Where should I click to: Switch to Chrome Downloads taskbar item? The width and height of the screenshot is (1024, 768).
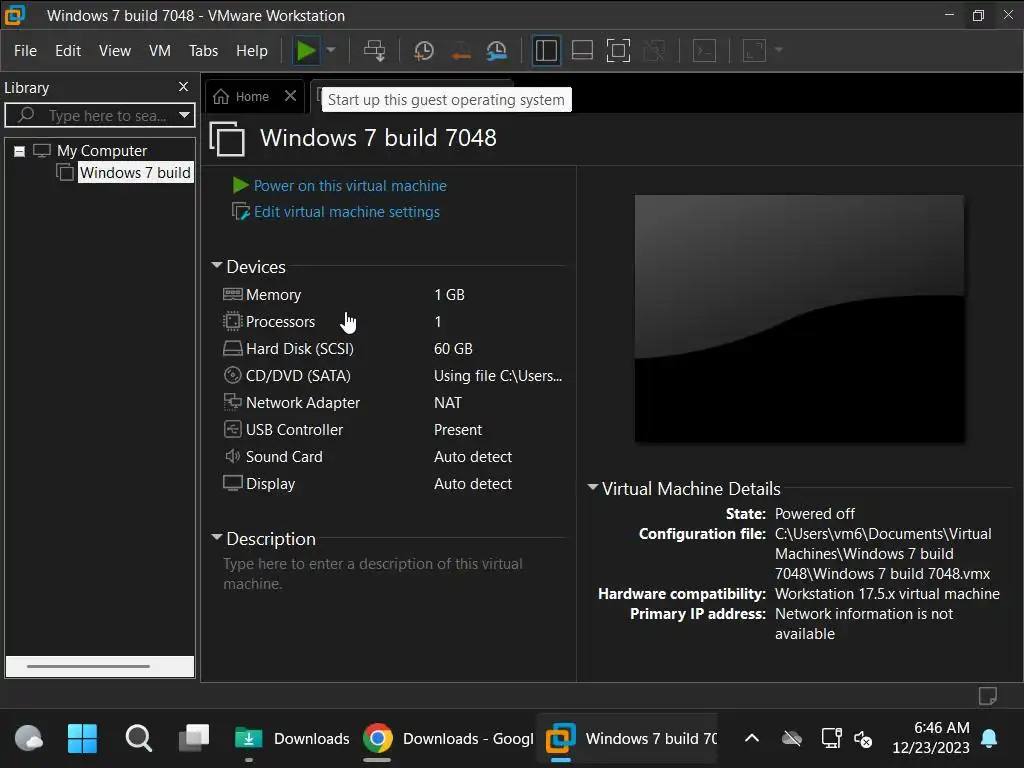(447, 739)
